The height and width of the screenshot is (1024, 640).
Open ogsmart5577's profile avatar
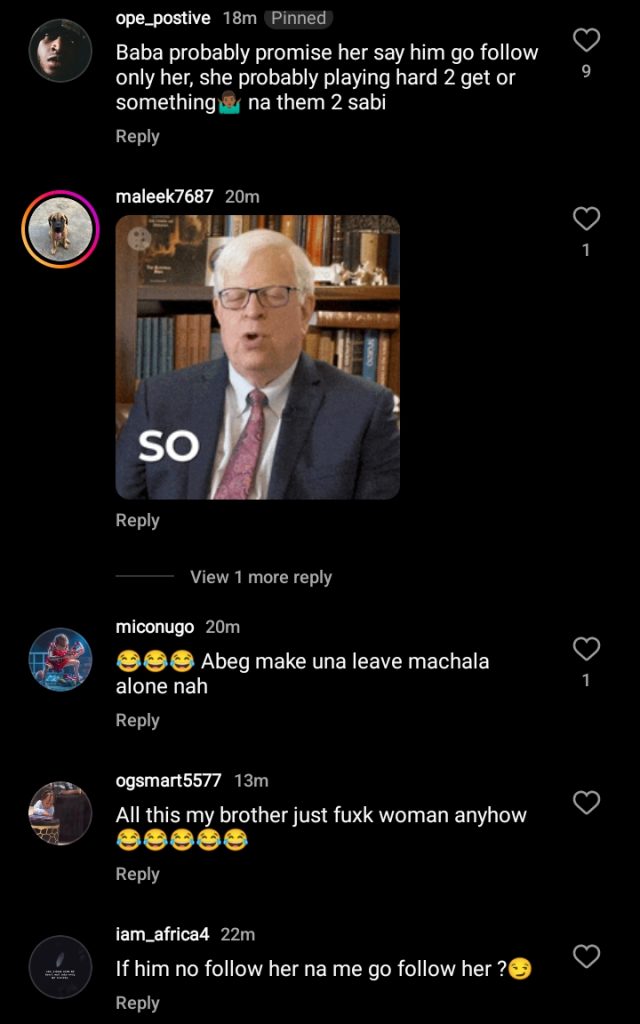click(x=60, y=813)
